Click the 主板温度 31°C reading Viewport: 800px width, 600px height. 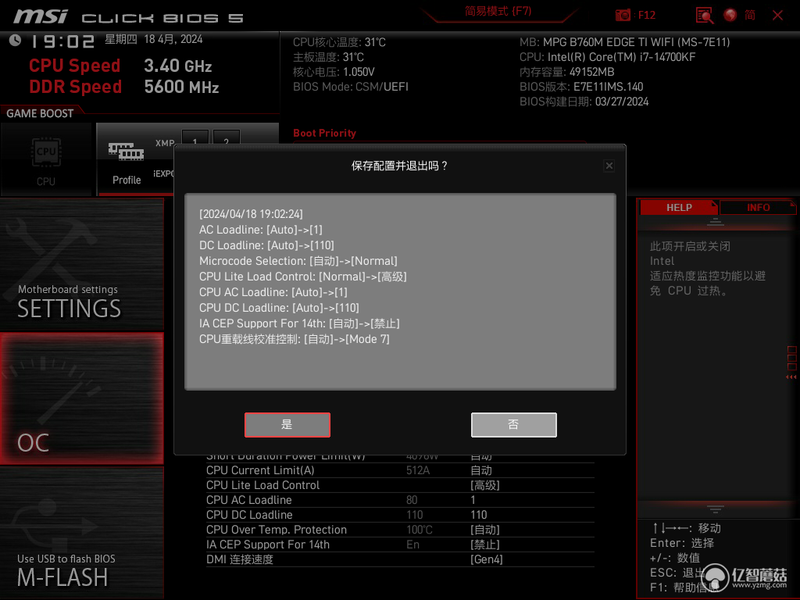point(329,57)
